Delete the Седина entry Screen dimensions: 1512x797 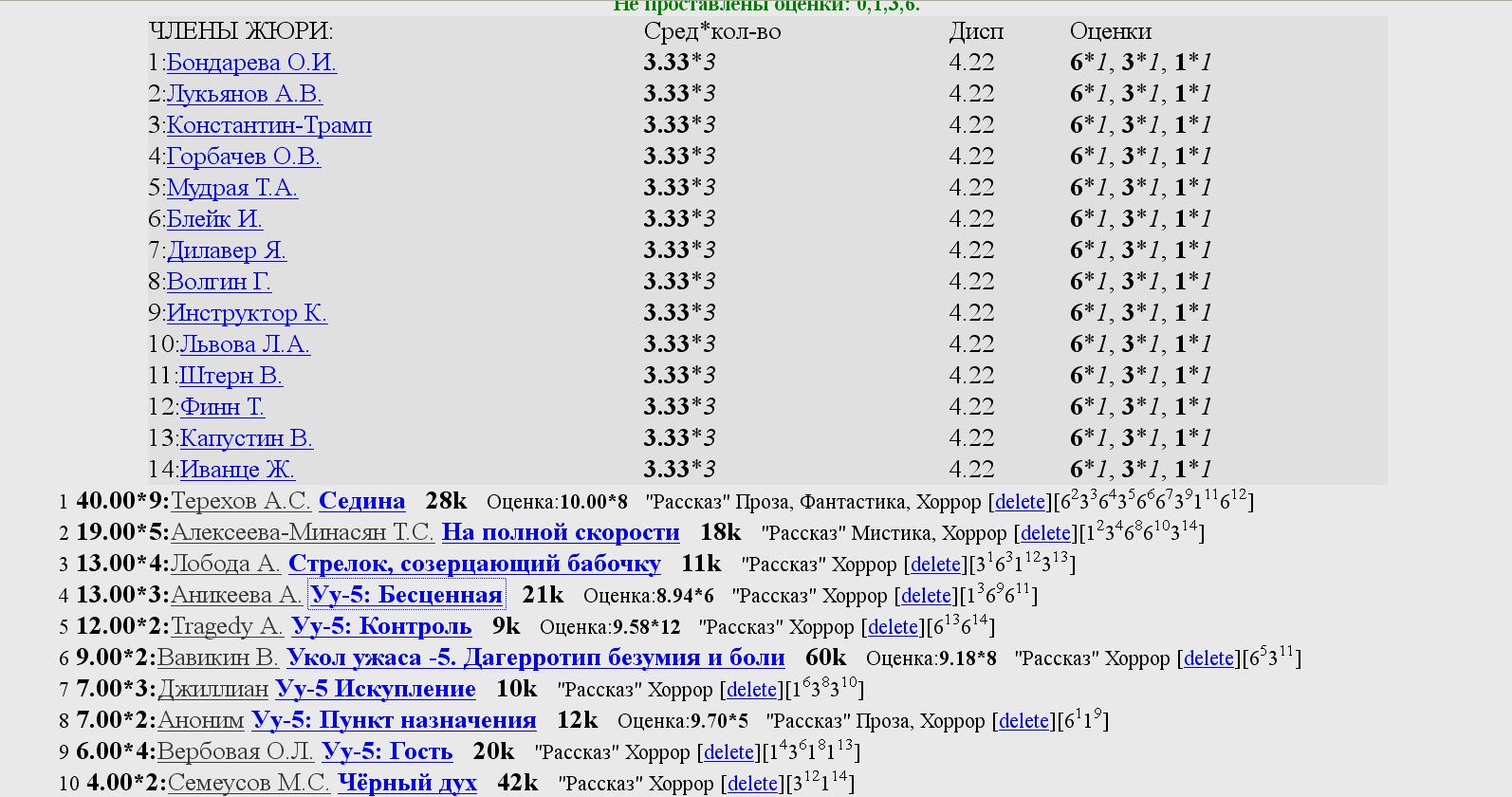pyautogui.click(x=1020, y=502)
